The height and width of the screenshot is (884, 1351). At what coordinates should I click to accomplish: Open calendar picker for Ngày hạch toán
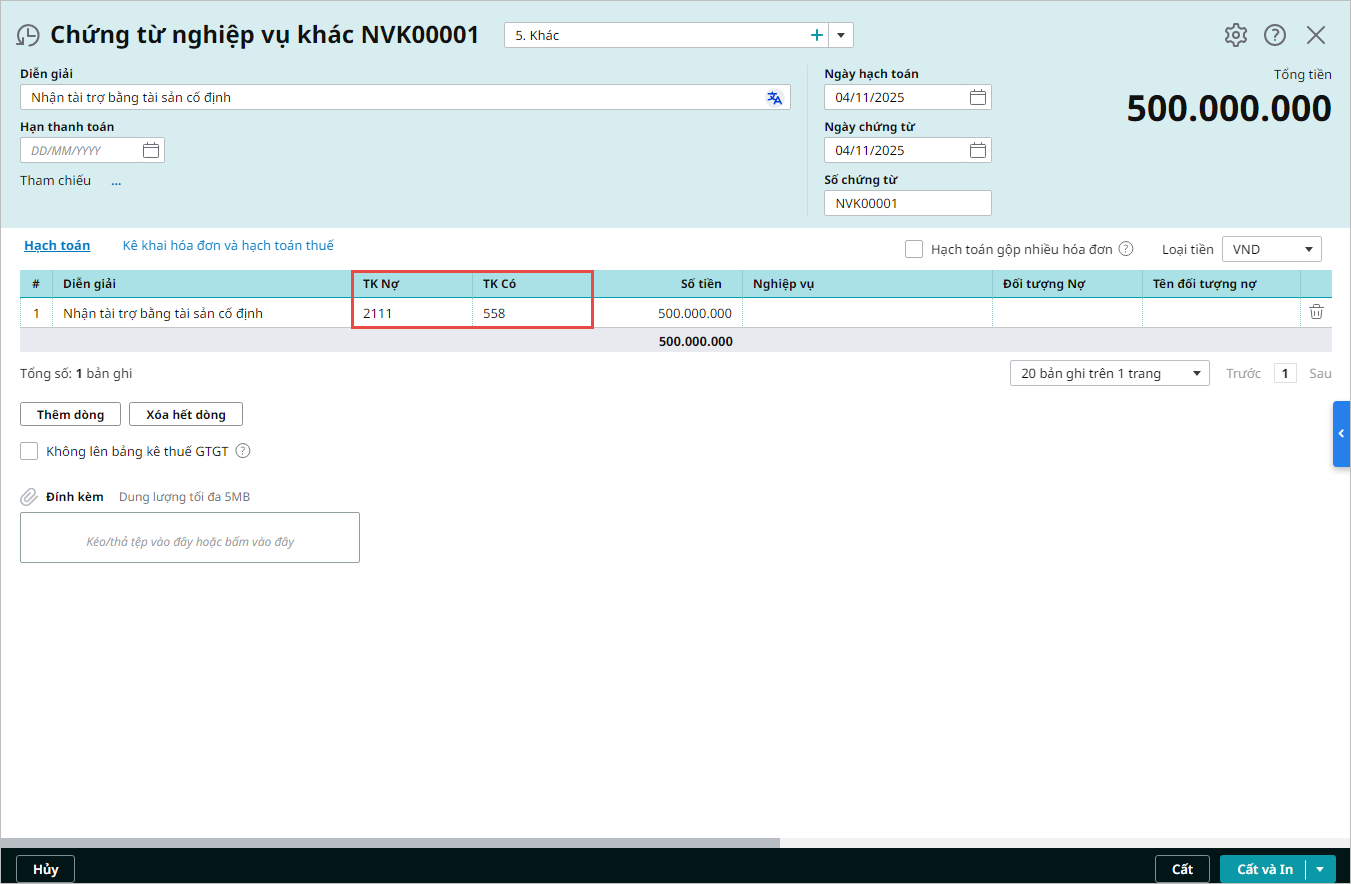977,97
